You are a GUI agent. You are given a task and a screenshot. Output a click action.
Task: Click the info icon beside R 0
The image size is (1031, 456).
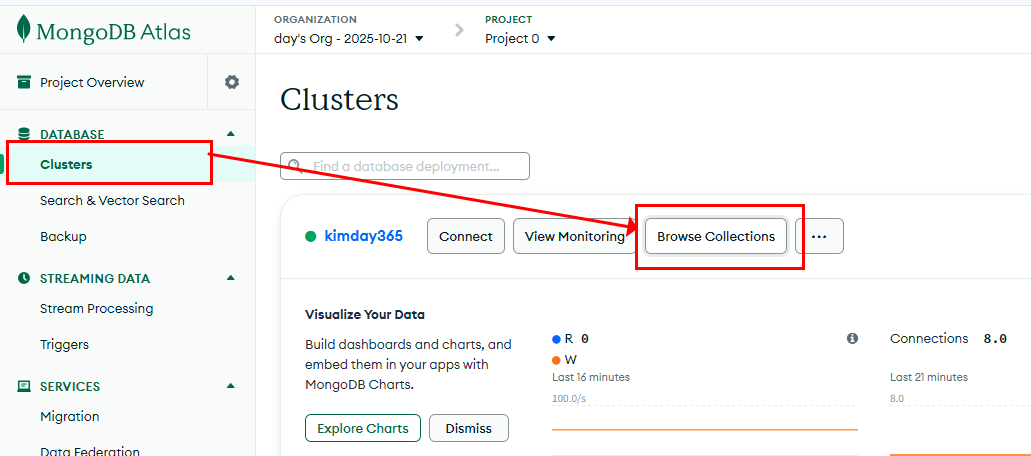pos(852,338)
